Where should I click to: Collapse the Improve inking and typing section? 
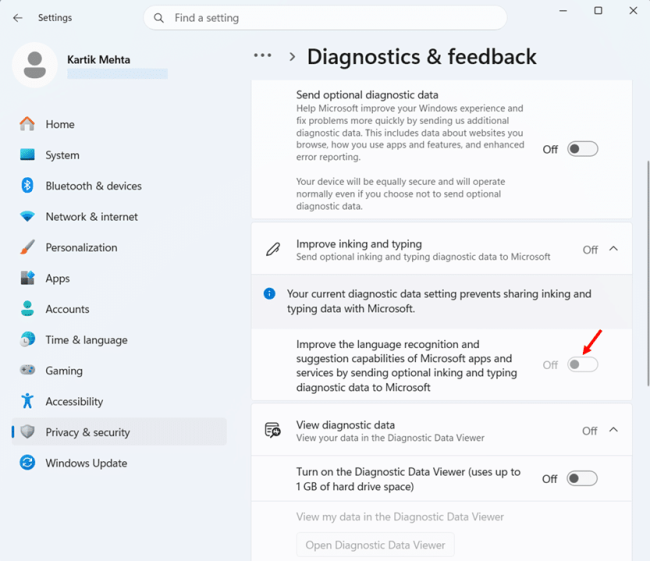[x=614, y=249]
